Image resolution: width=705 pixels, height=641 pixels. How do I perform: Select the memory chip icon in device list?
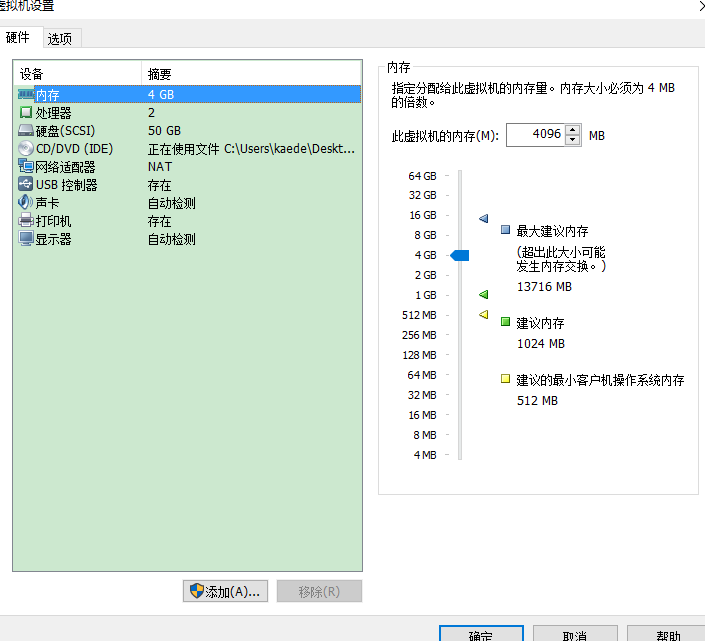pyautogui.click(x=26, y=94)
